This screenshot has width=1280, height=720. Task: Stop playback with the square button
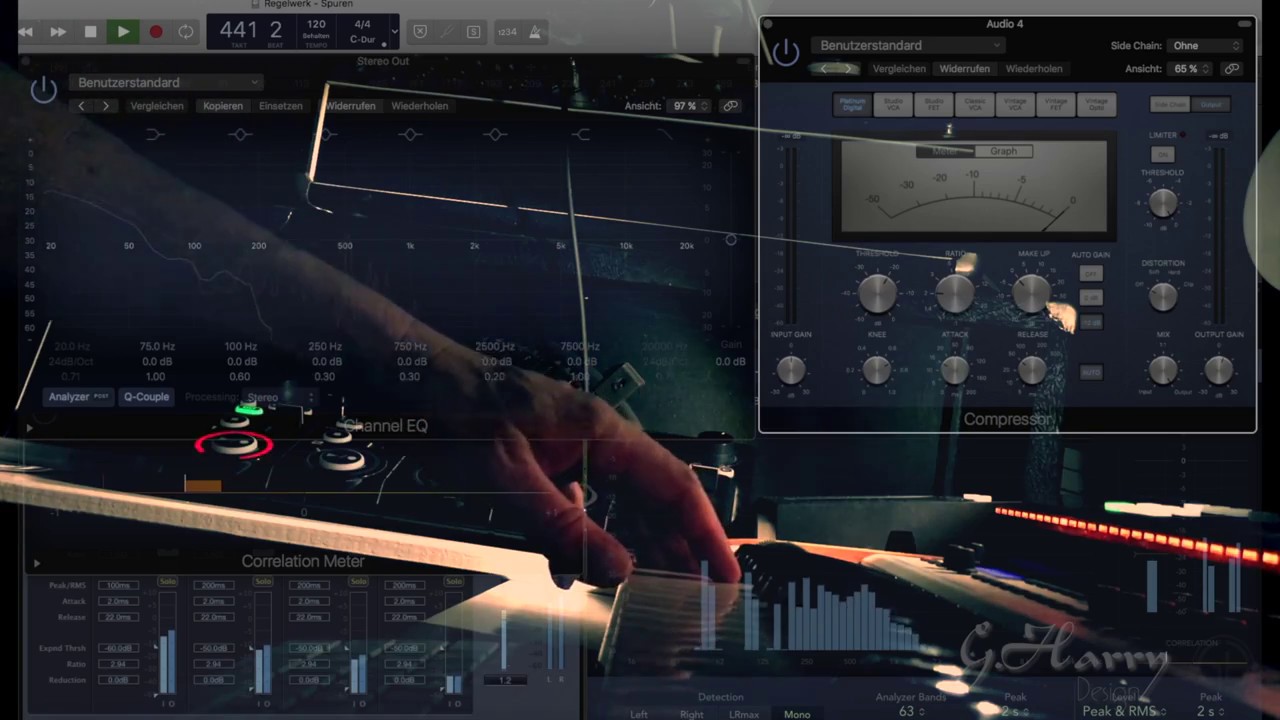[91, 32]
